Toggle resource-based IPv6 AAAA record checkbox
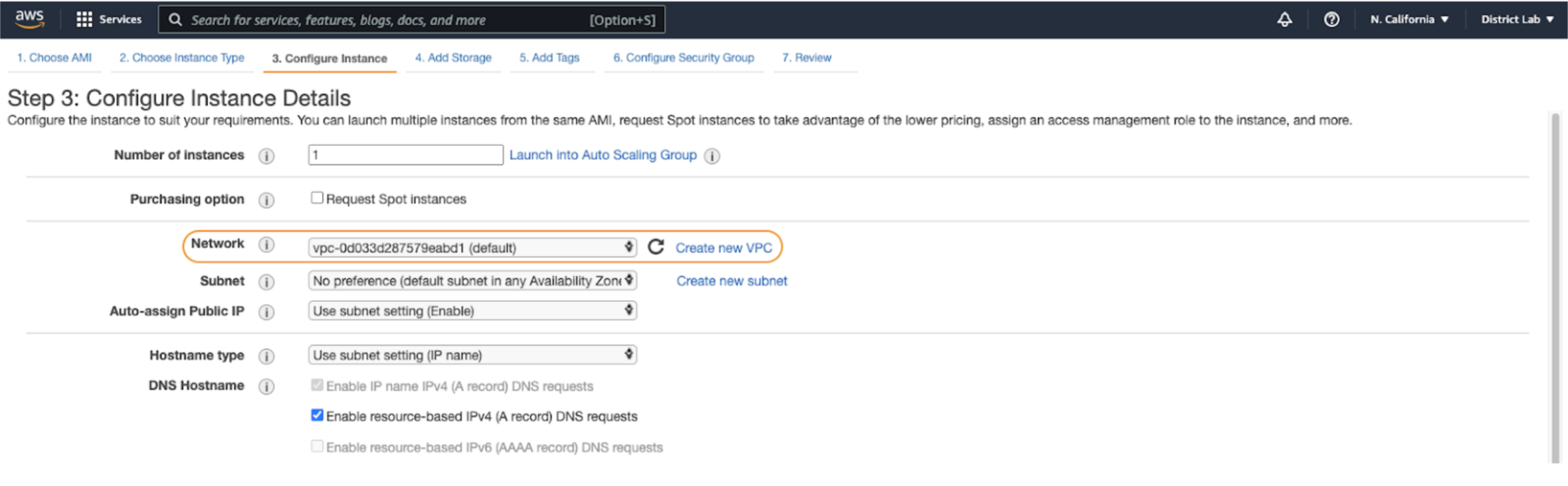Image resolution: width=1568 pixels, height=486 pixels. click(x=317, y=446)
